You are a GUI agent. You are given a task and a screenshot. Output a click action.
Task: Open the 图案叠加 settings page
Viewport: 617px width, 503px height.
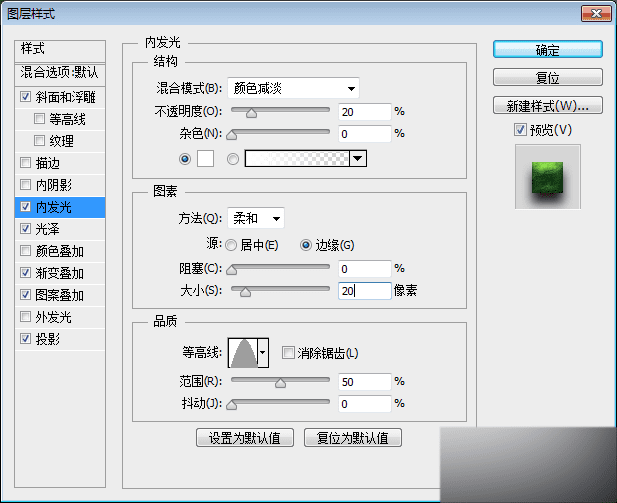coord(59,295)
